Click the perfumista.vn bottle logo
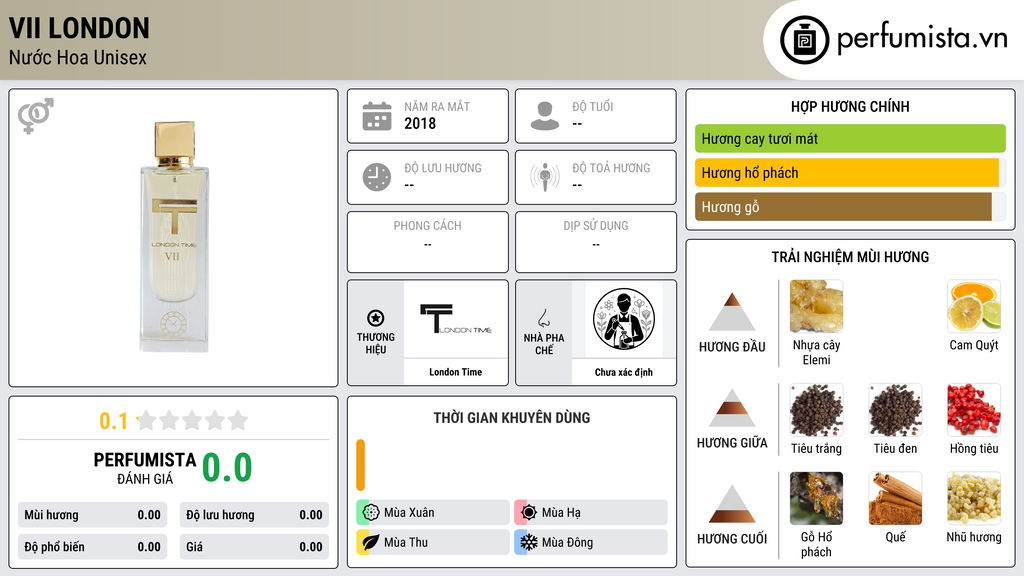1024x576 pixels. coord(804,40)
